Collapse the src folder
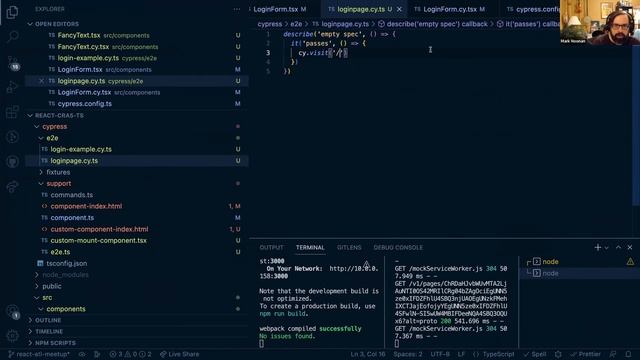This screenshot has width=640, height=360. 47,298
